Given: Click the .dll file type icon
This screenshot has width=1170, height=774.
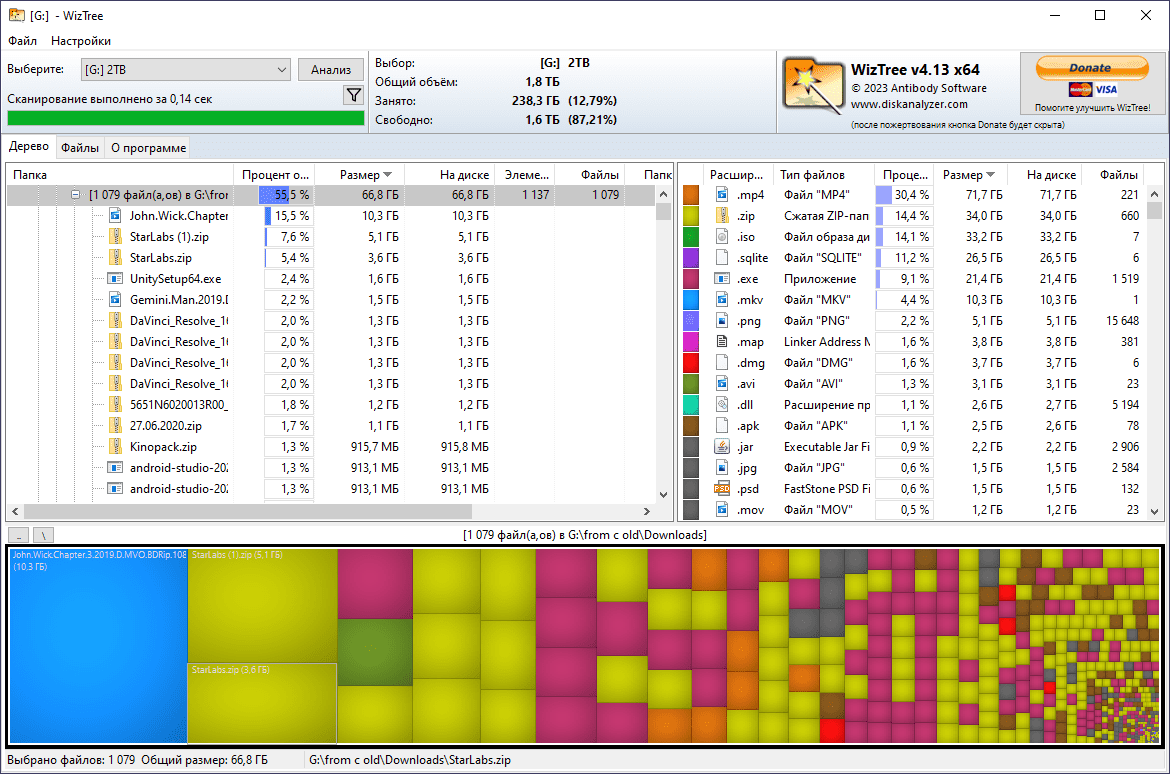Looking at the screenshot, I should point(722,405).
